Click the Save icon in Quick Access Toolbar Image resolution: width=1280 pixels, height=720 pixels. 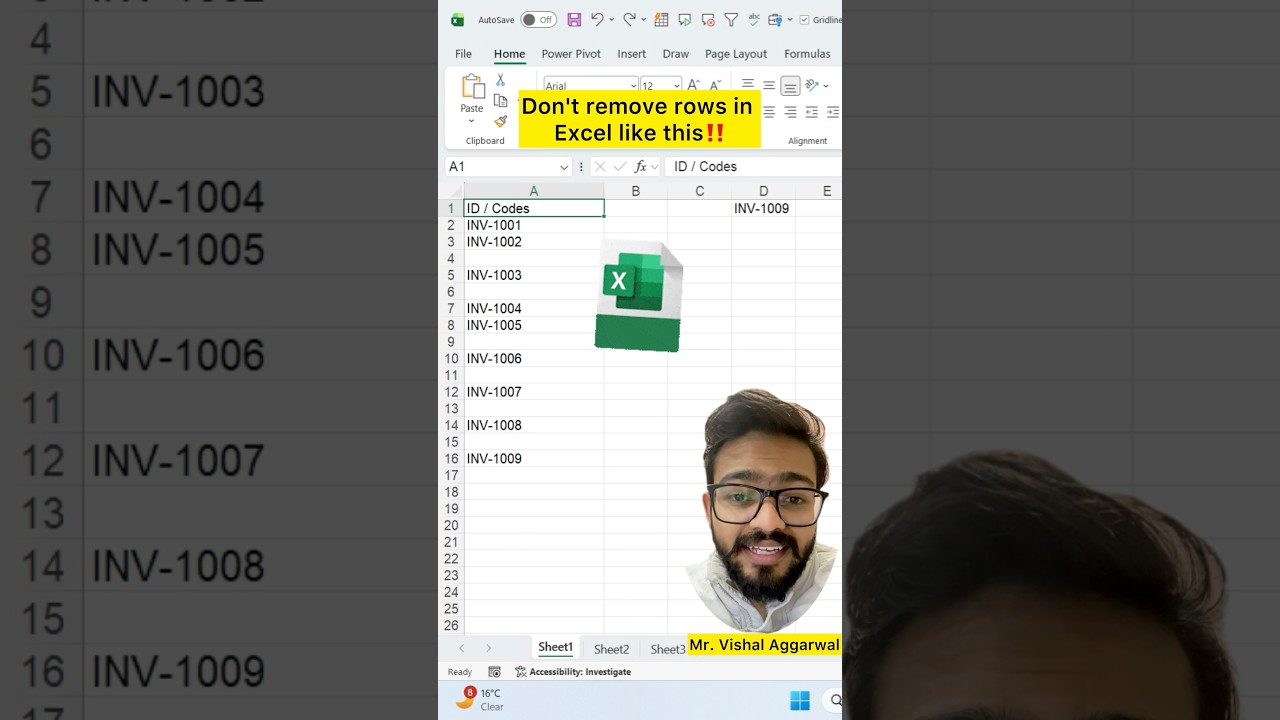click(574, 19)
